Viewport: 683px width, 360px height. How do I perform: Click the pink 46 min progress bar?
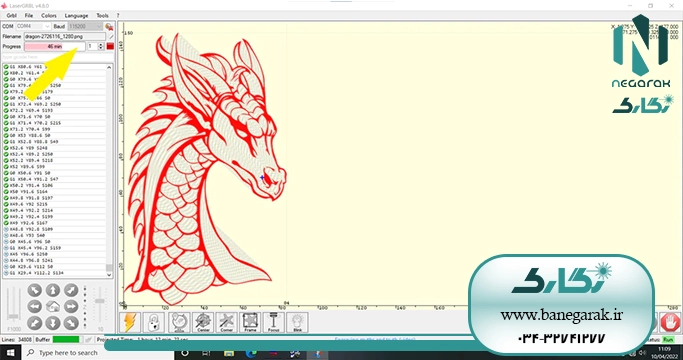pyautogui.click(x=54, y=46)
